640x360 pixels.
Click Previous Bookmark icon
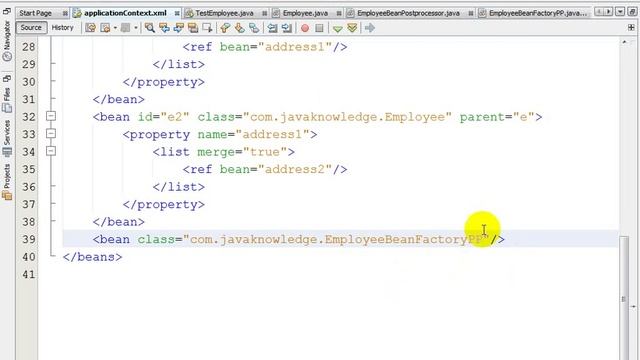225,28
